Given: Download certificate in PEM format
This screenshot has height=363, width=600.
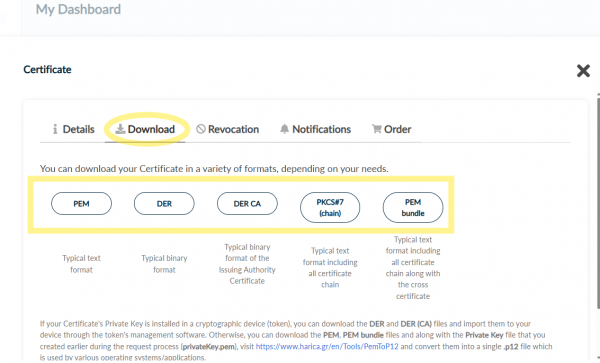Looking at the screenshot, I should click(82, 203).
